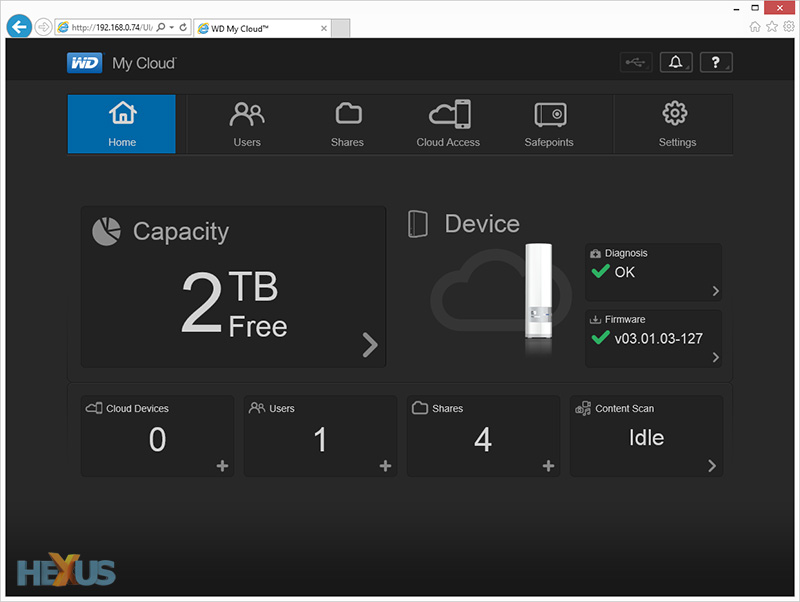Click the Capacity pie chart icon

pos(106,231)
